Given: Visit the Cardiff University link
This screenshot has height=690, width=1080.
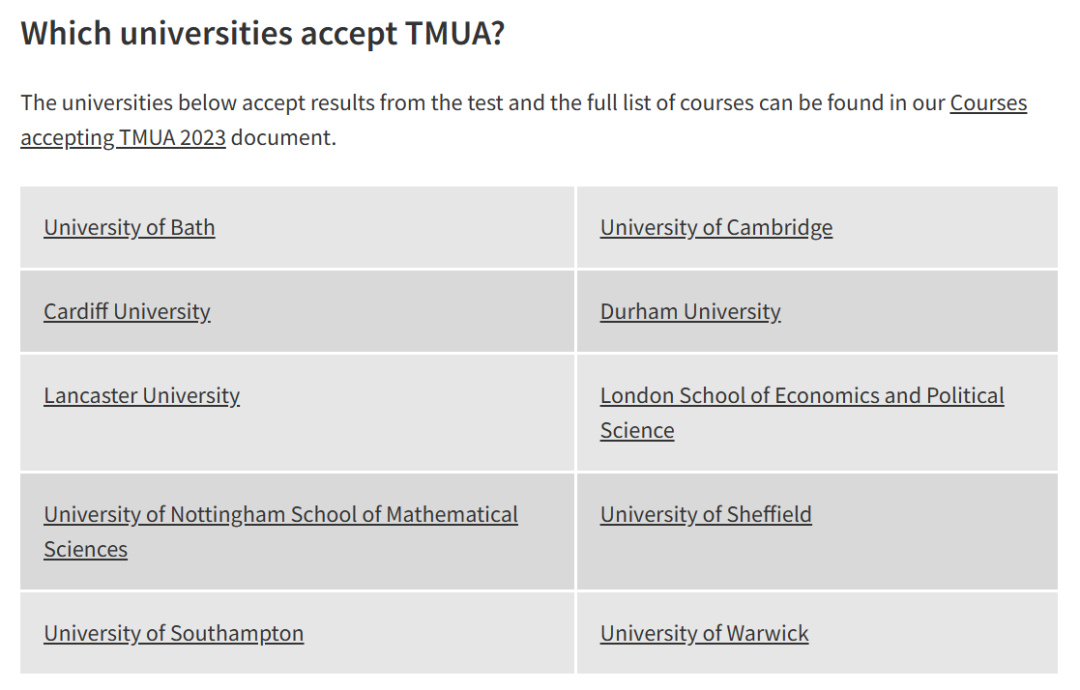Looking at the screenshot, I should pyautogui.click(x=127, y=311).
